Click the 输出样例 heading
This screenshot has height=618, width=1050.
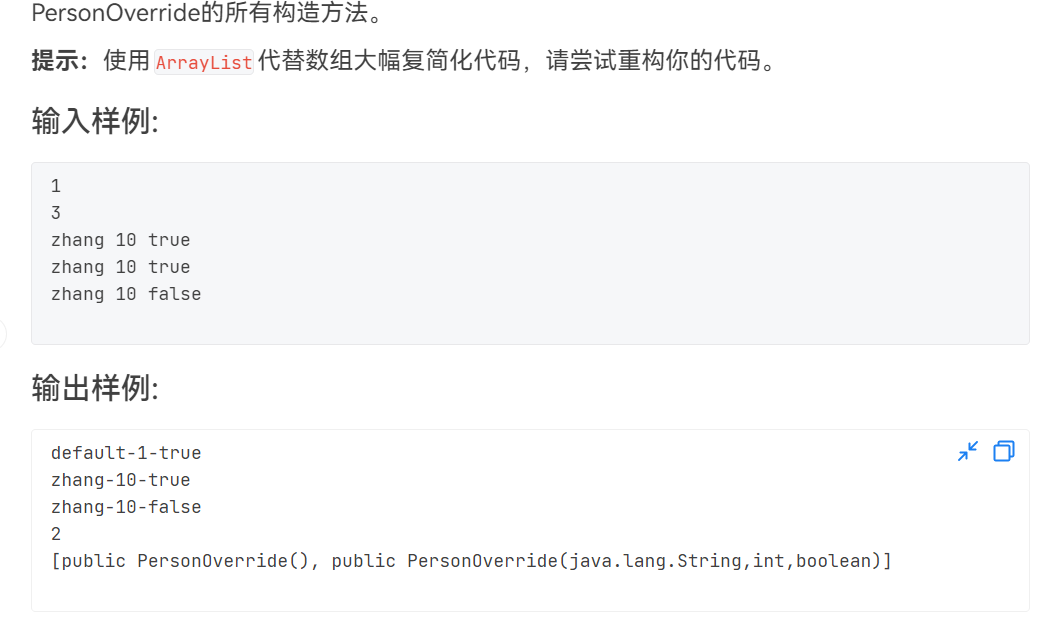[95, 389]
